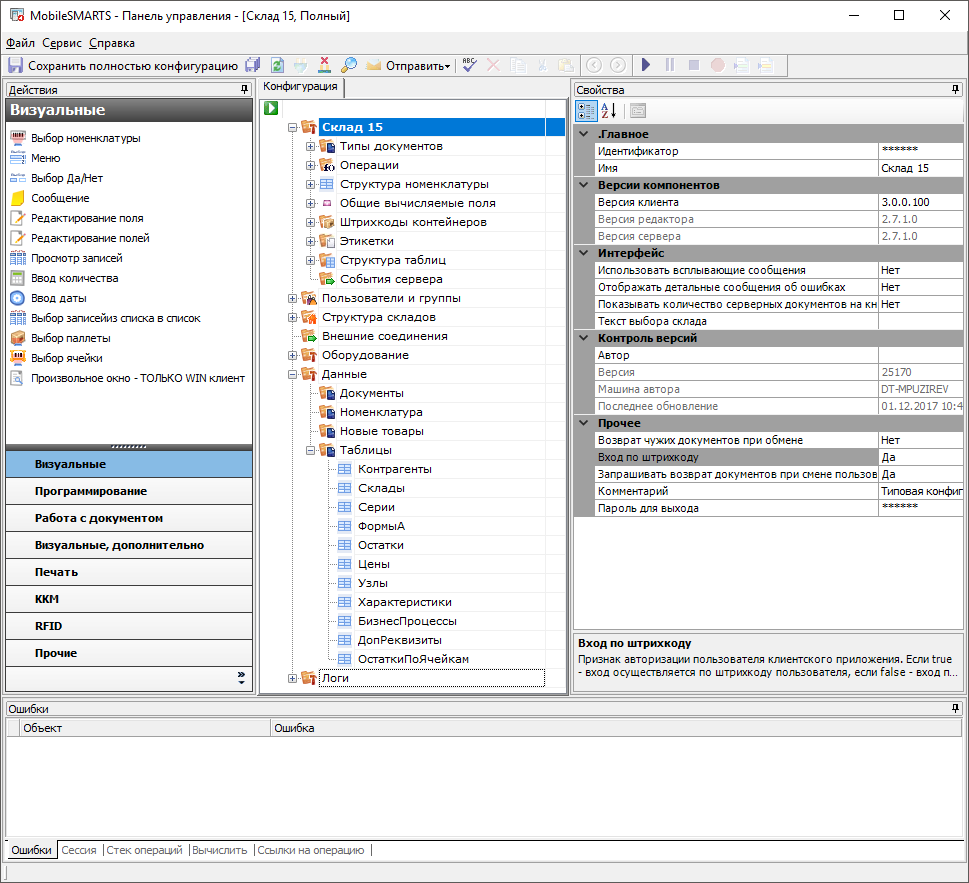Expand the Логи node
The height and width of the screenshot is (883, 969).
(x=293, y=678)
